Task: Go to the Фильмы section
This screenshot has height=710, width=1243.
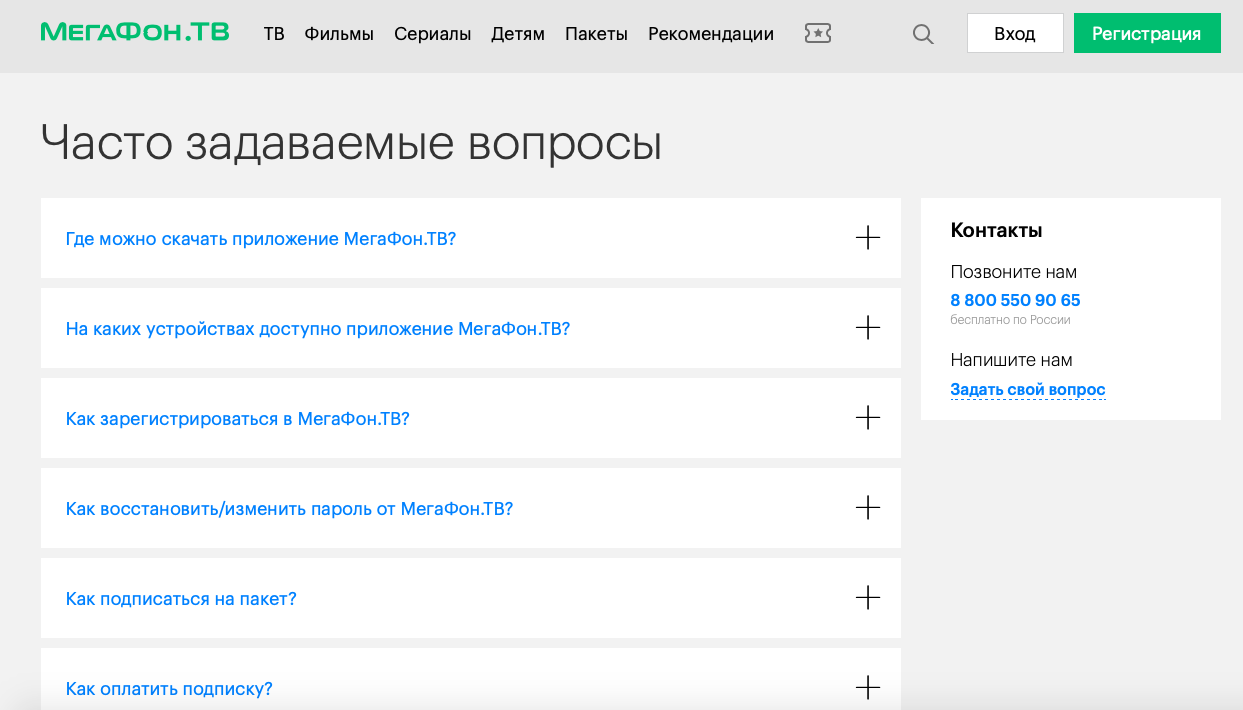Action: tap(339, 34)
